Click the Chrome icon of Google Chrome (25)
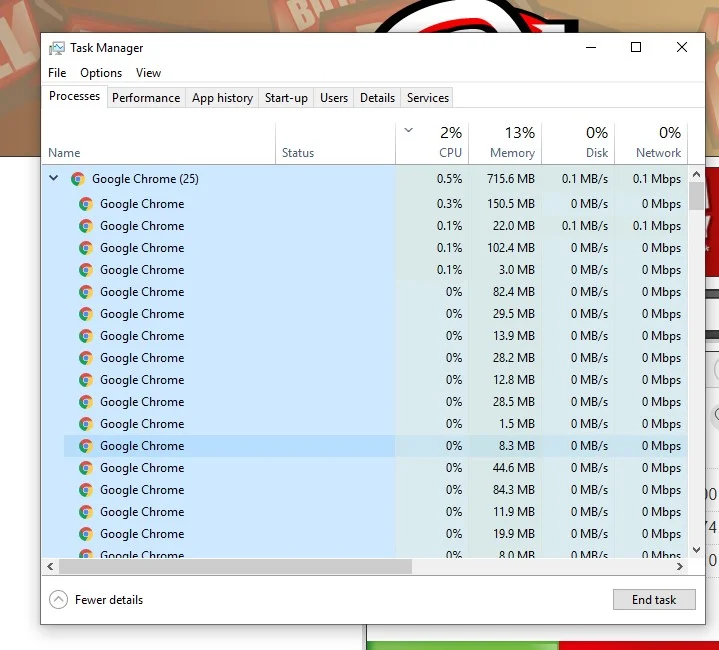Viewport: 719px width, 650px height. coord(78,179)
